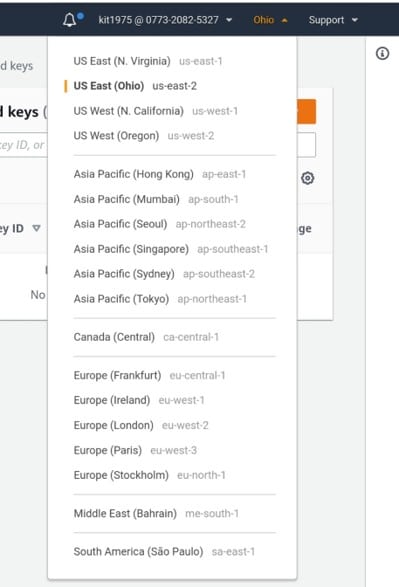Screen dimensions: 399x587
Task: Click the orange create key button
Action: click(307, 111)
